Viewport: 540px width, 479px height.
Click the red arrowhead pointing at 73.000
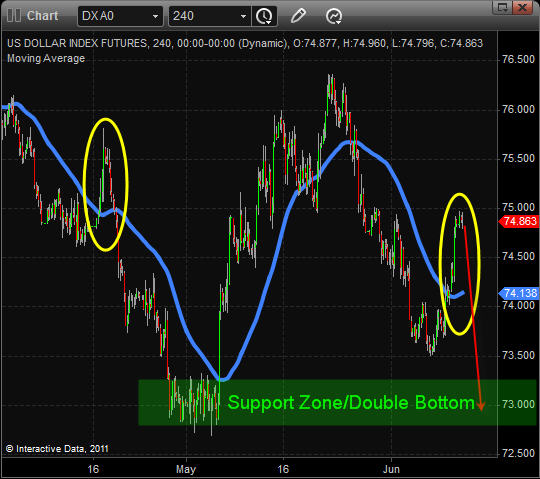pos(481,405)
